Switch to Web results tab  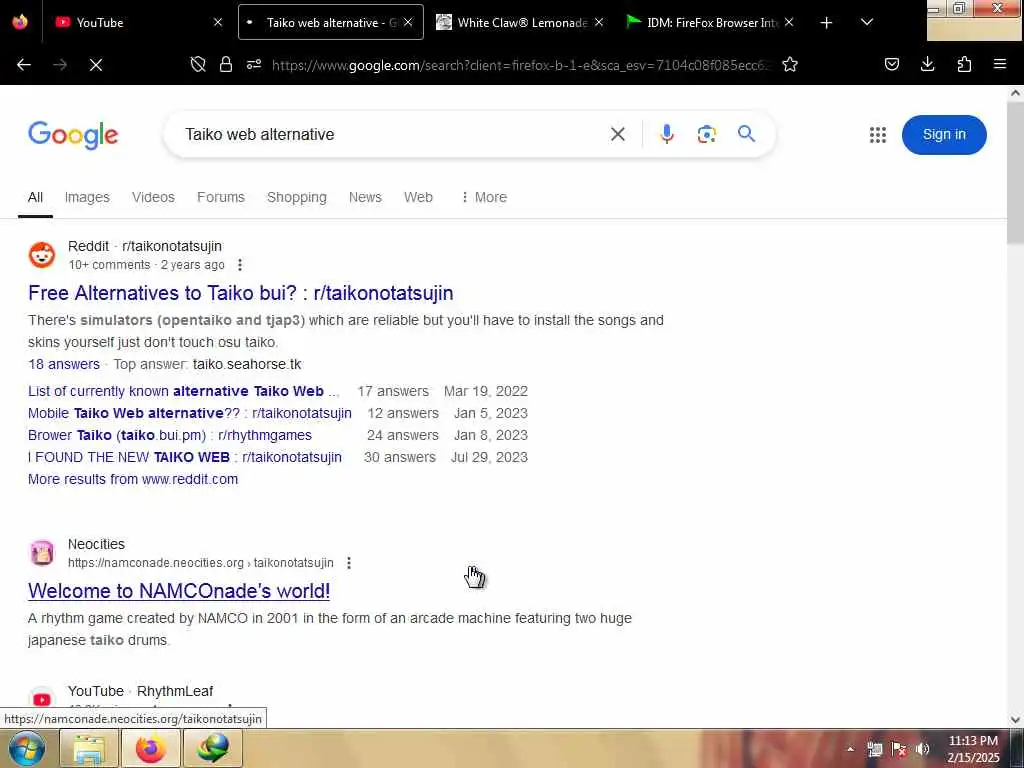click(418, 197)
